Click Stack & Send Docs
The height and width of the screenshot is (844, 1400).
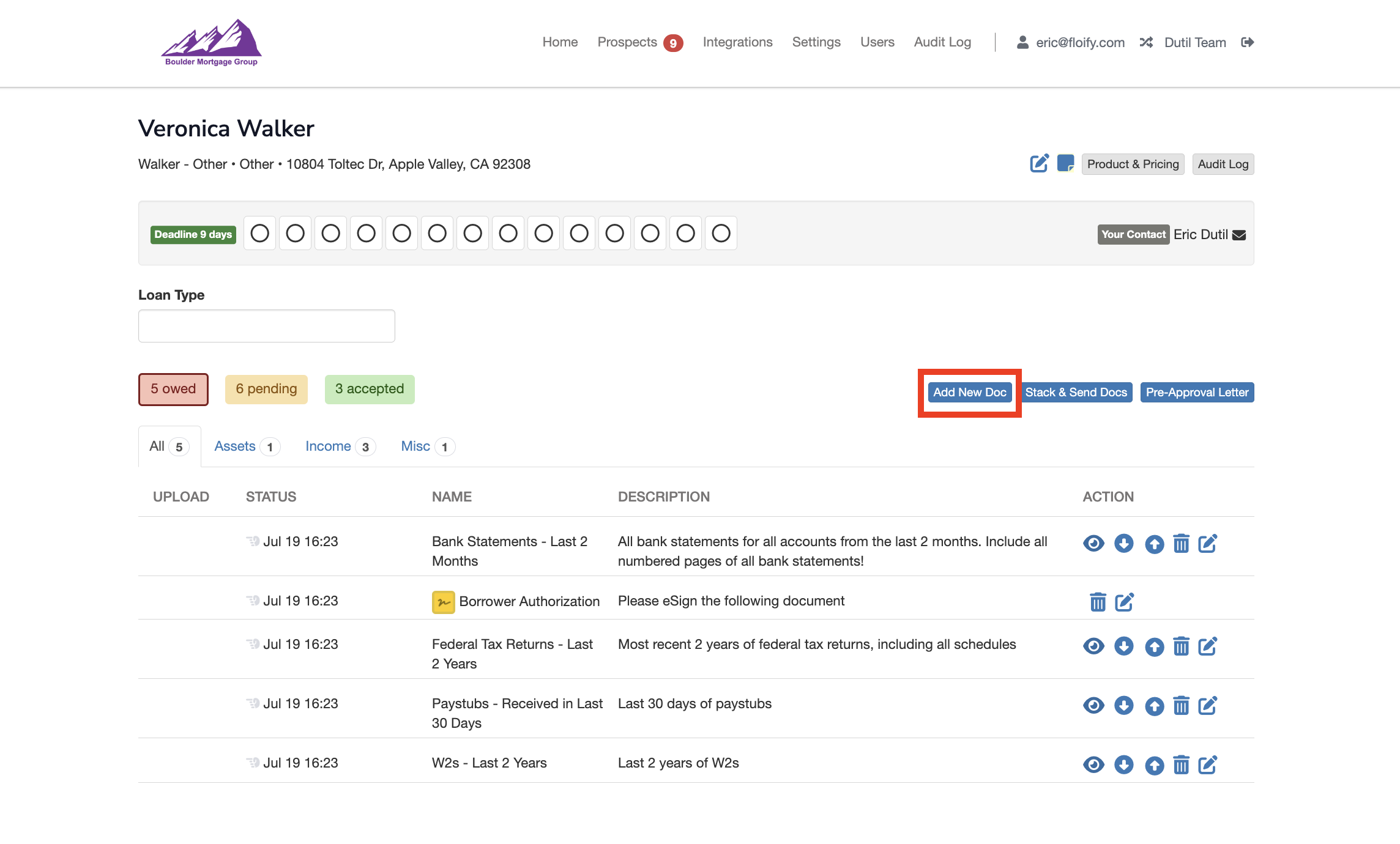coord(1076,392)
